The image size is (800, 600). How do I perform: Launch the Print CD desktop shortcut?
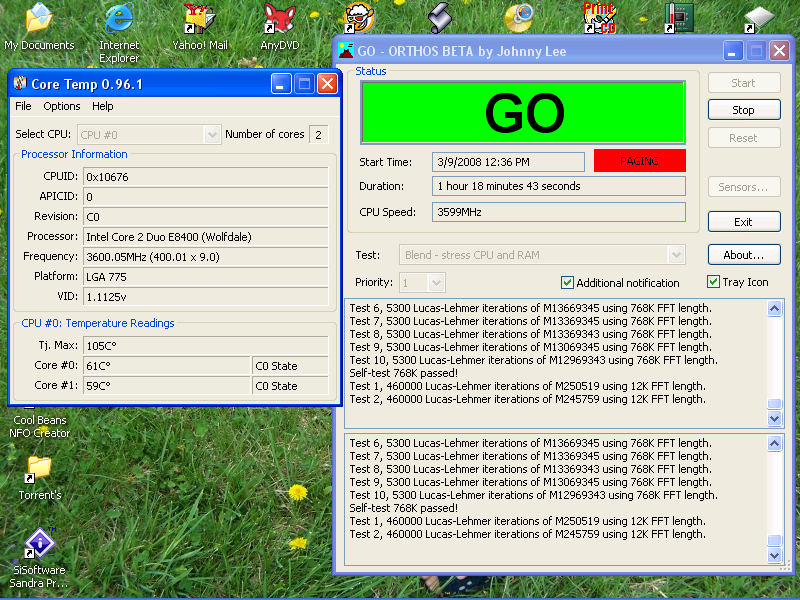(599, 17)
